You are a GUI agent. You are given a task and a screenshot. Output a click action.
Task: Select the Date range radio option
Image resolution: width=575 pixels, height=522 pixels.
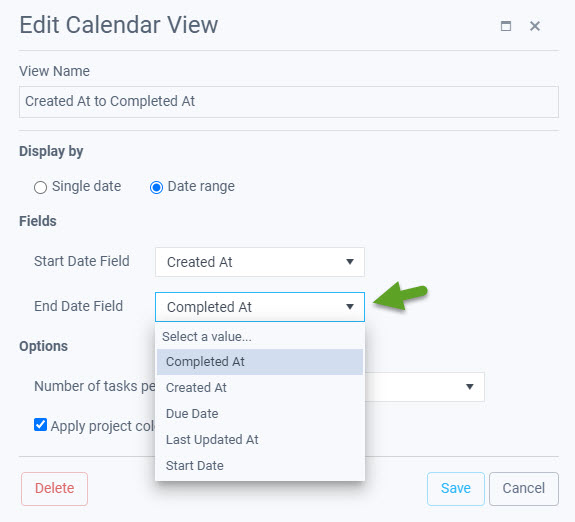coord(156,187)
